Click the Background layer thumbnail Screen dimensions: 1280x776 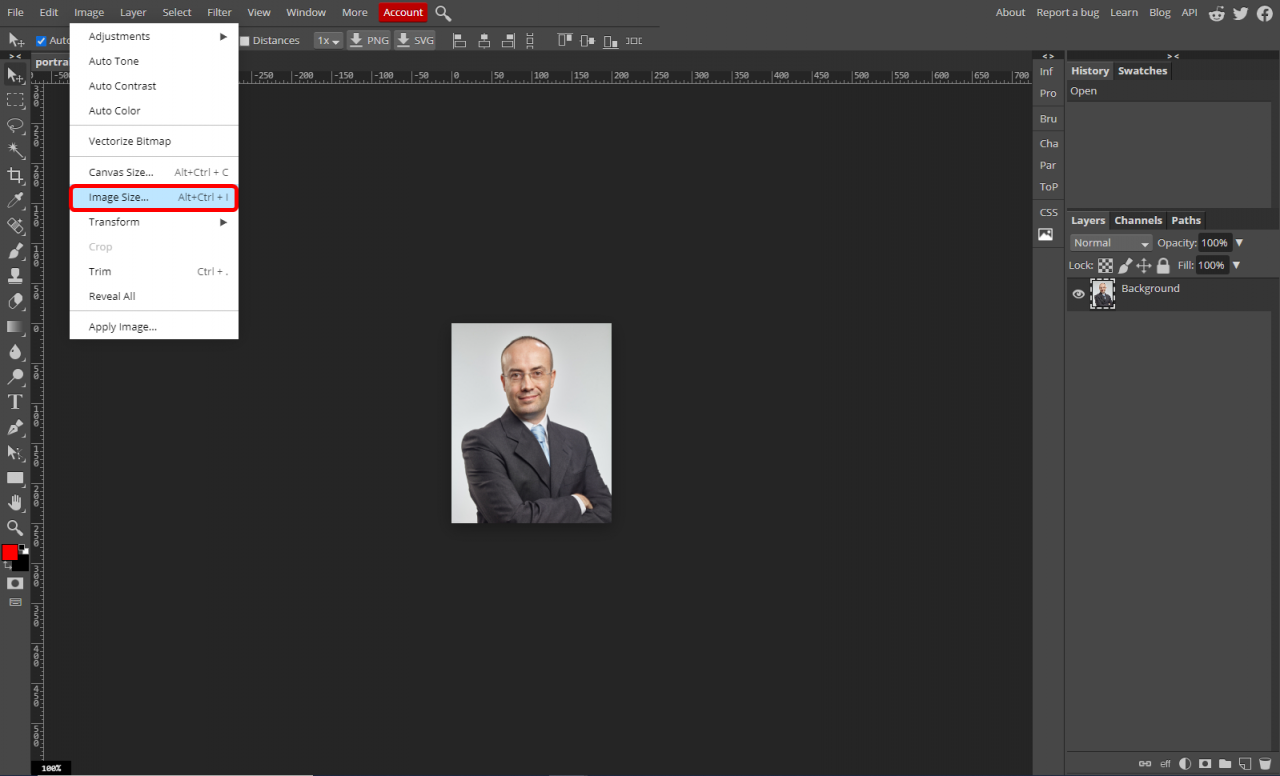[x=1102, y=294]
